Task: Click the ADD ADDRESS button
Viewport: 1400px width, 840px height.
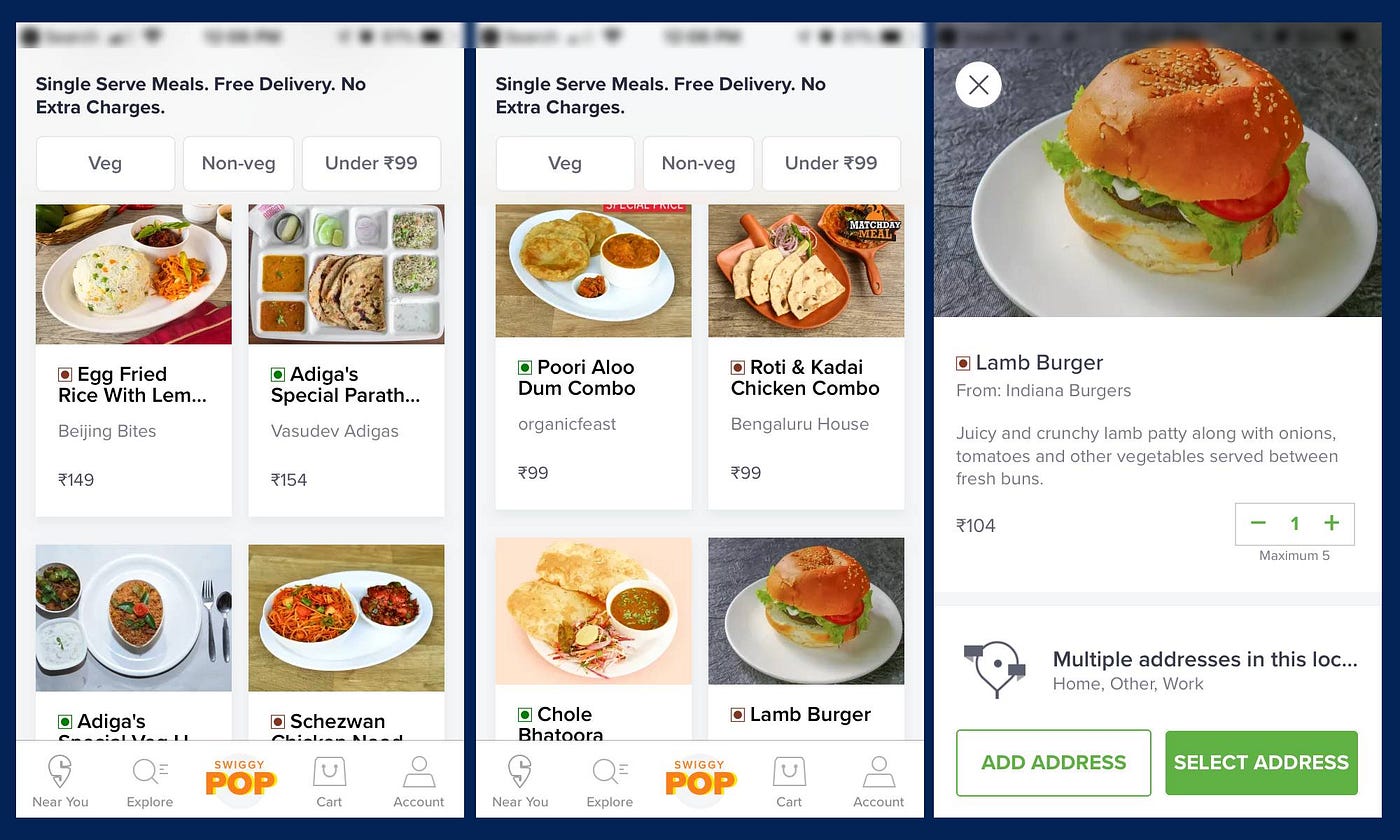Action: pos(1053,763)
